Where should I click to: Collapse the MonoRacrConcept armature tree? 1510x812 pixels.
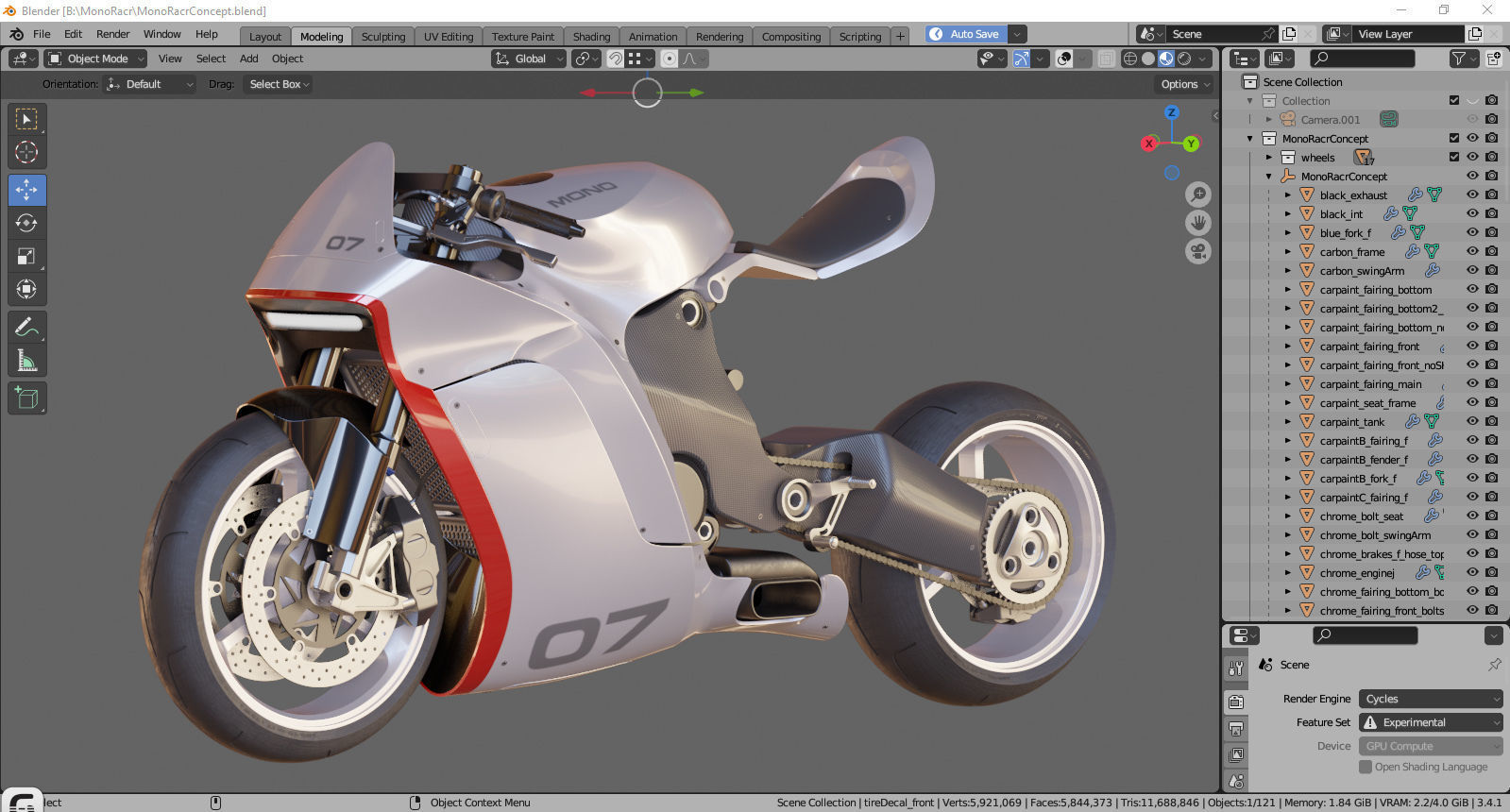pos(1269,177)
